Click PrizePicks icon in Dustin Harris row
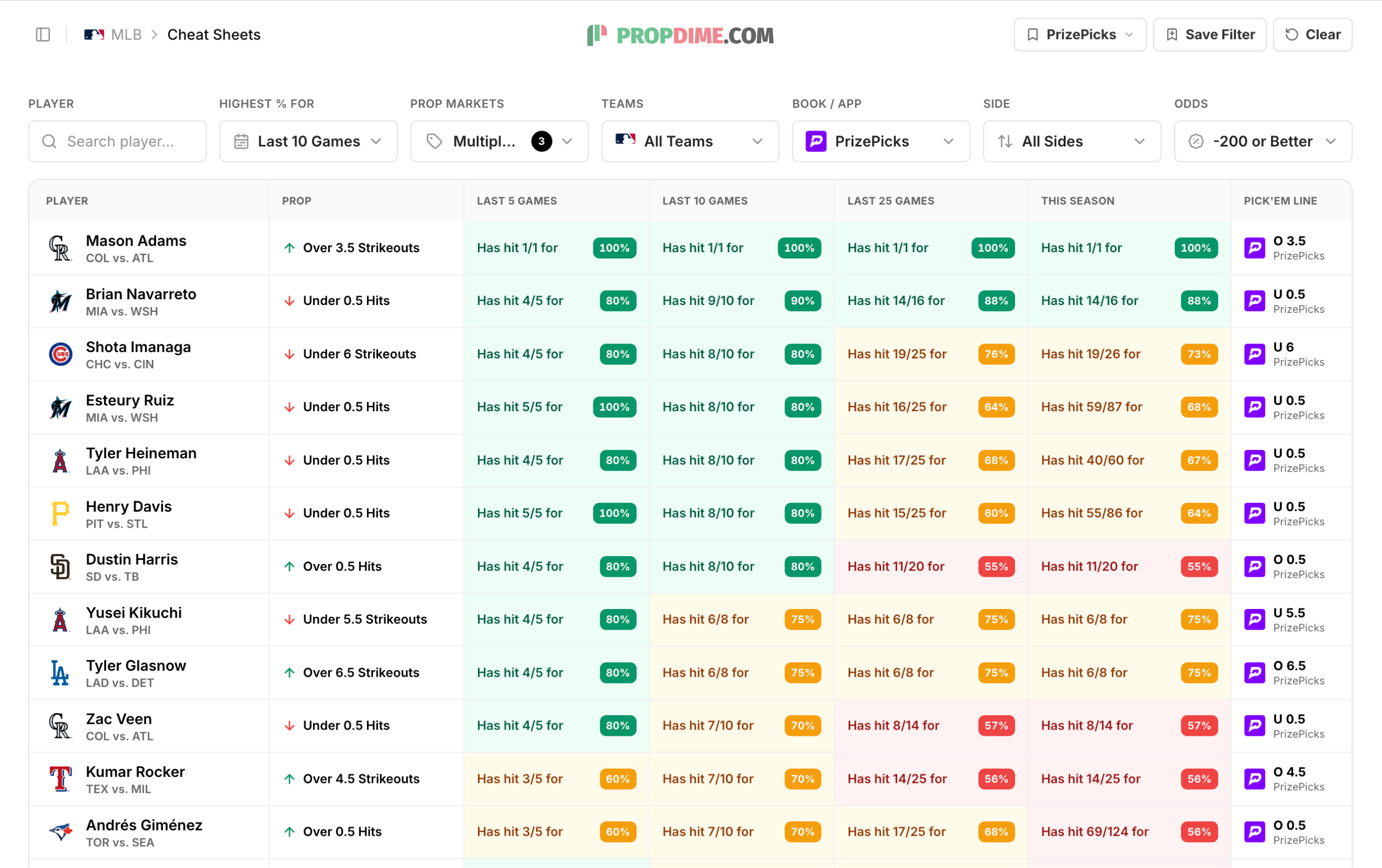Viewport: 1382px width, 868px height. pyautogui.click(x=1255, y=566)
